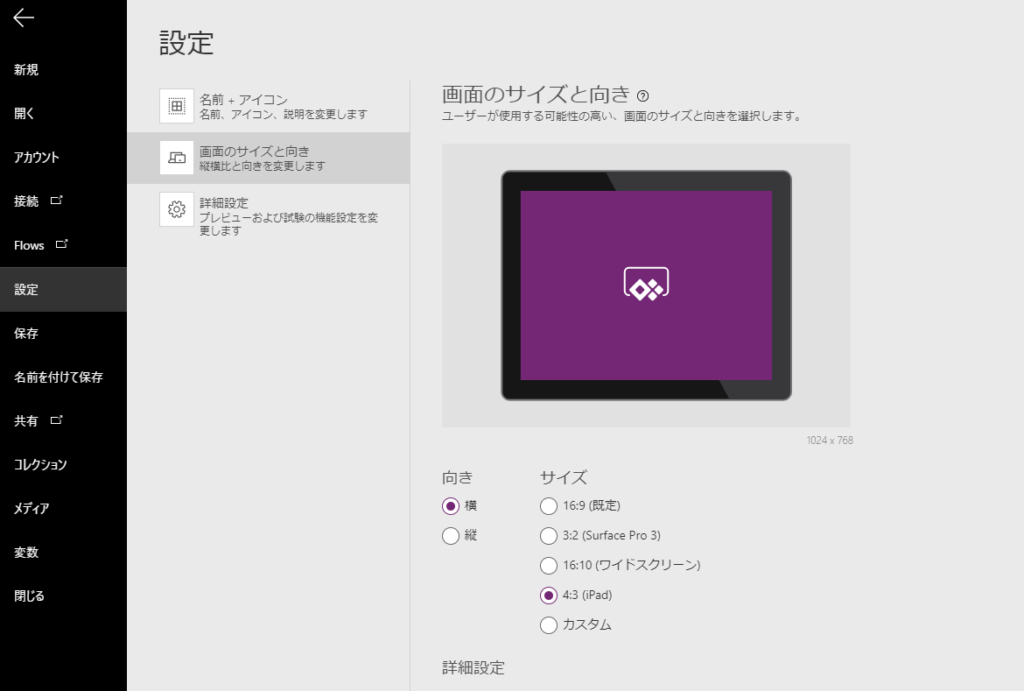1024x691 pixels.
Task: Select the 横 orientation radio button
Action: pos(451,506)
